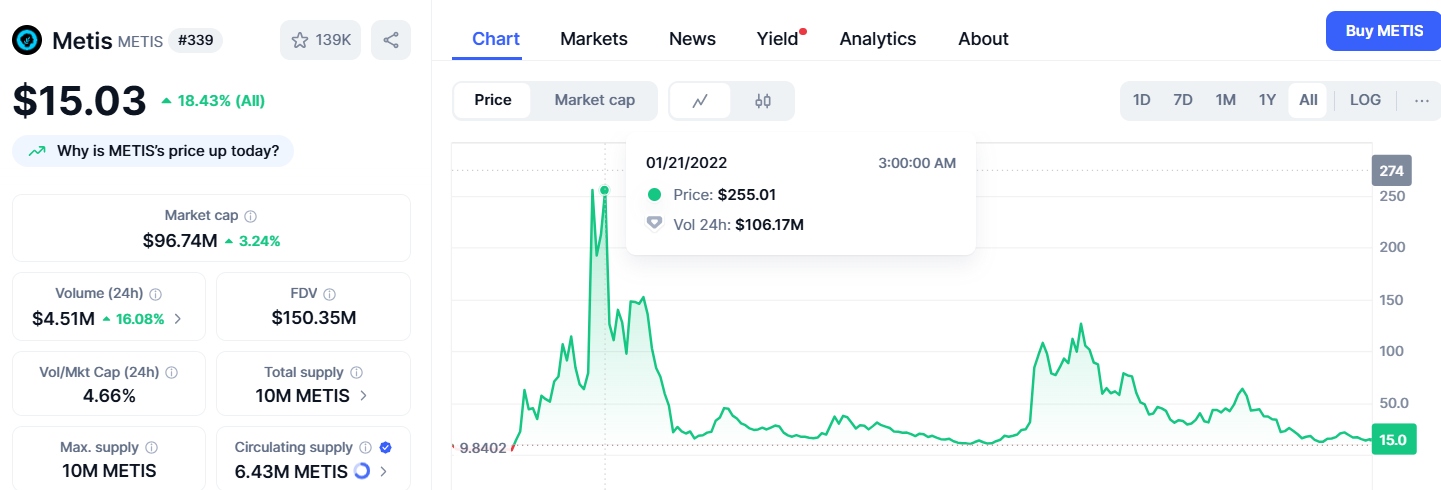This screenshot has width=1441, height=490.
Task: Click the trend arrow icon in price question
Action: tap(37, 152)
